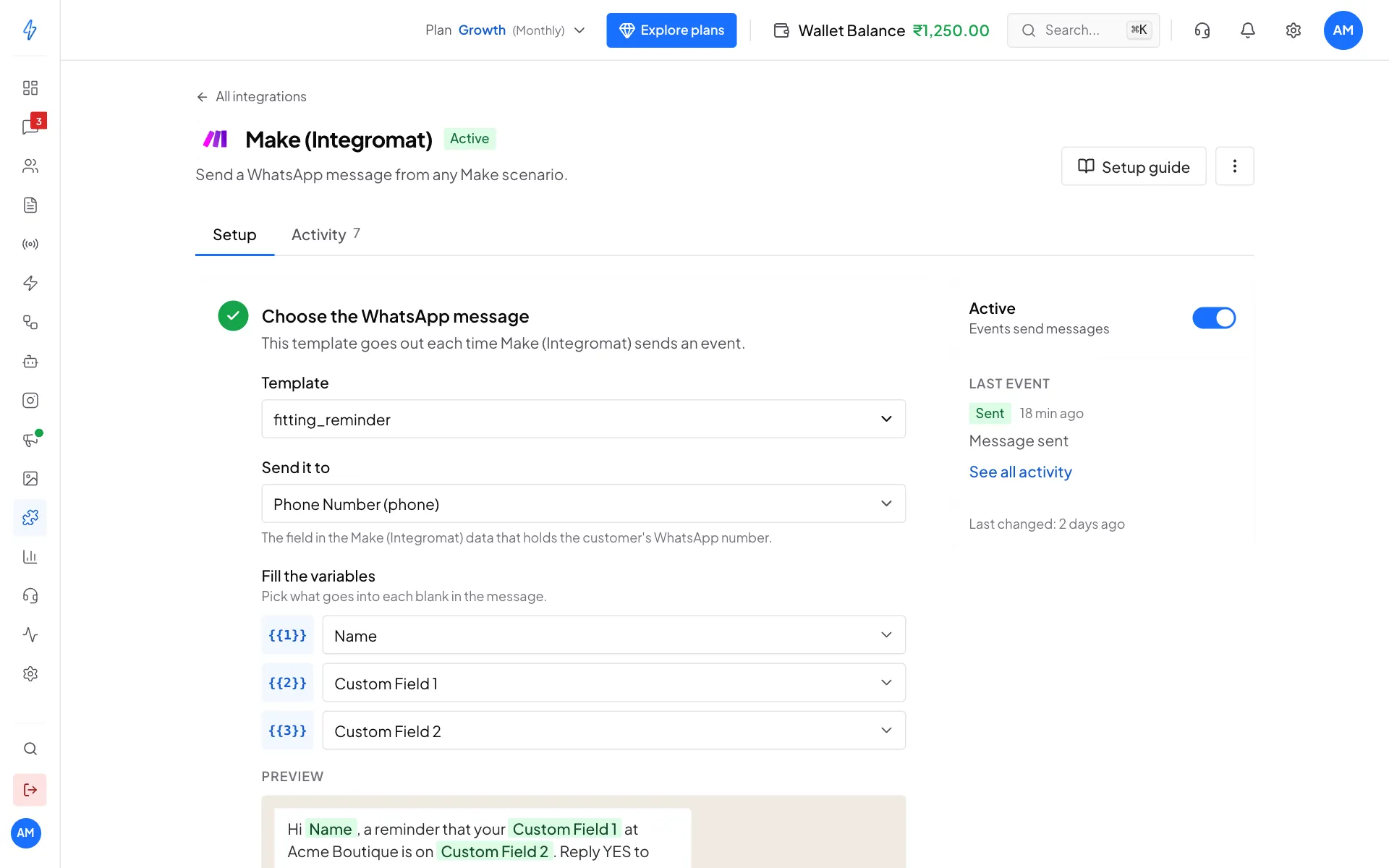1389x868 pixels.
Task: Open the broadcast signal icon in sidebar
Action: pos(30,244)
